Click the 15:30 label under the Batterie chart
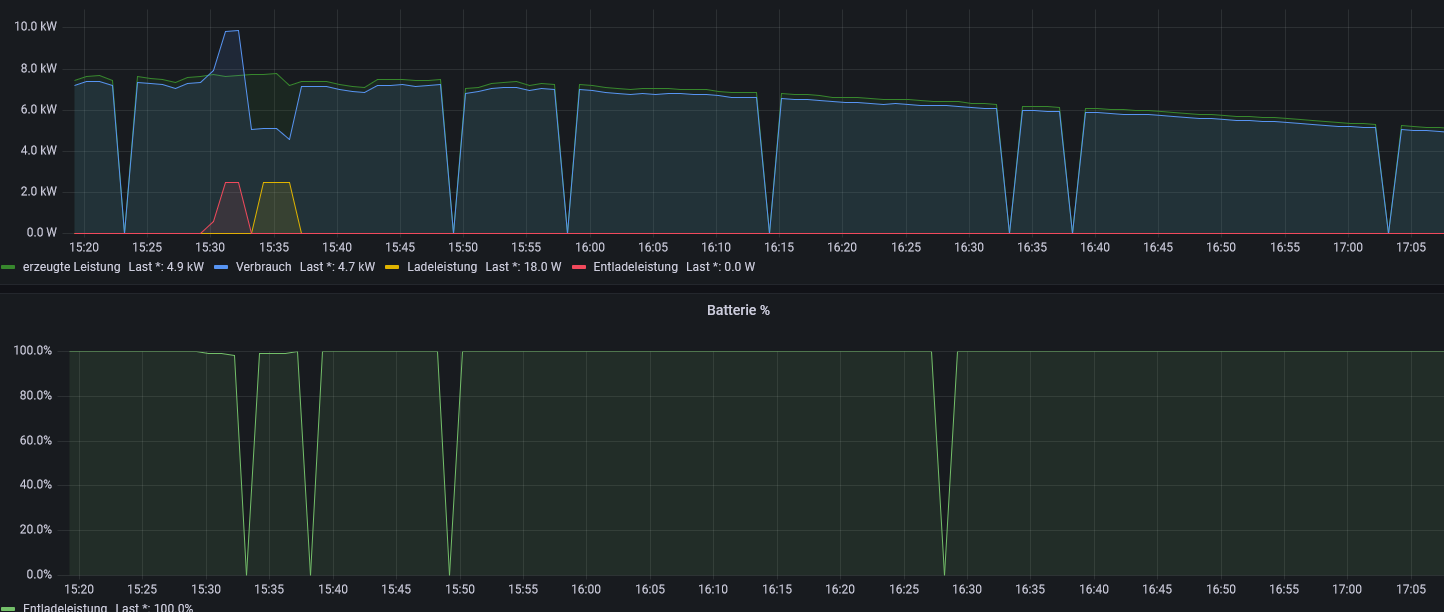 [x=206, y=590]
